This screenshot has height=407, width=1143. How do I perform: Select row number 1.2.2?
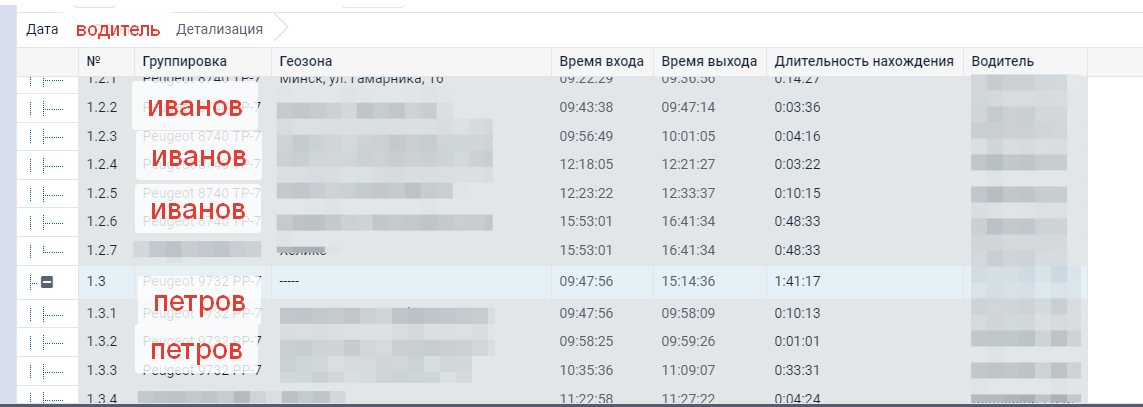(102, 108)
